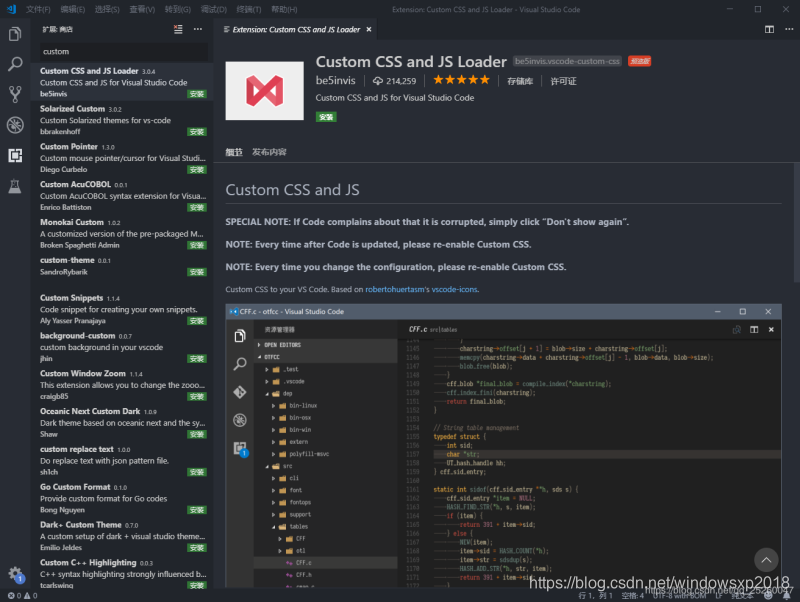800x602 pixels.
Task: Open the 选择(S) menu
Action: pos(107,9)
